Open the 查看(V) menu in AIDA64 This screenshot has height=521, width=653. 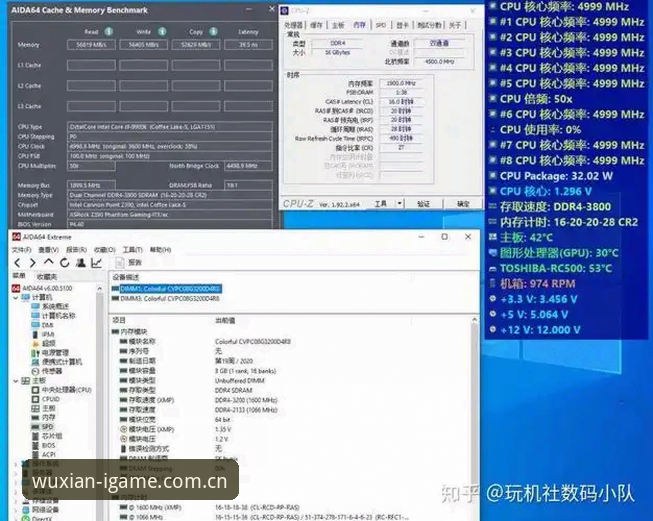point(49,250)
